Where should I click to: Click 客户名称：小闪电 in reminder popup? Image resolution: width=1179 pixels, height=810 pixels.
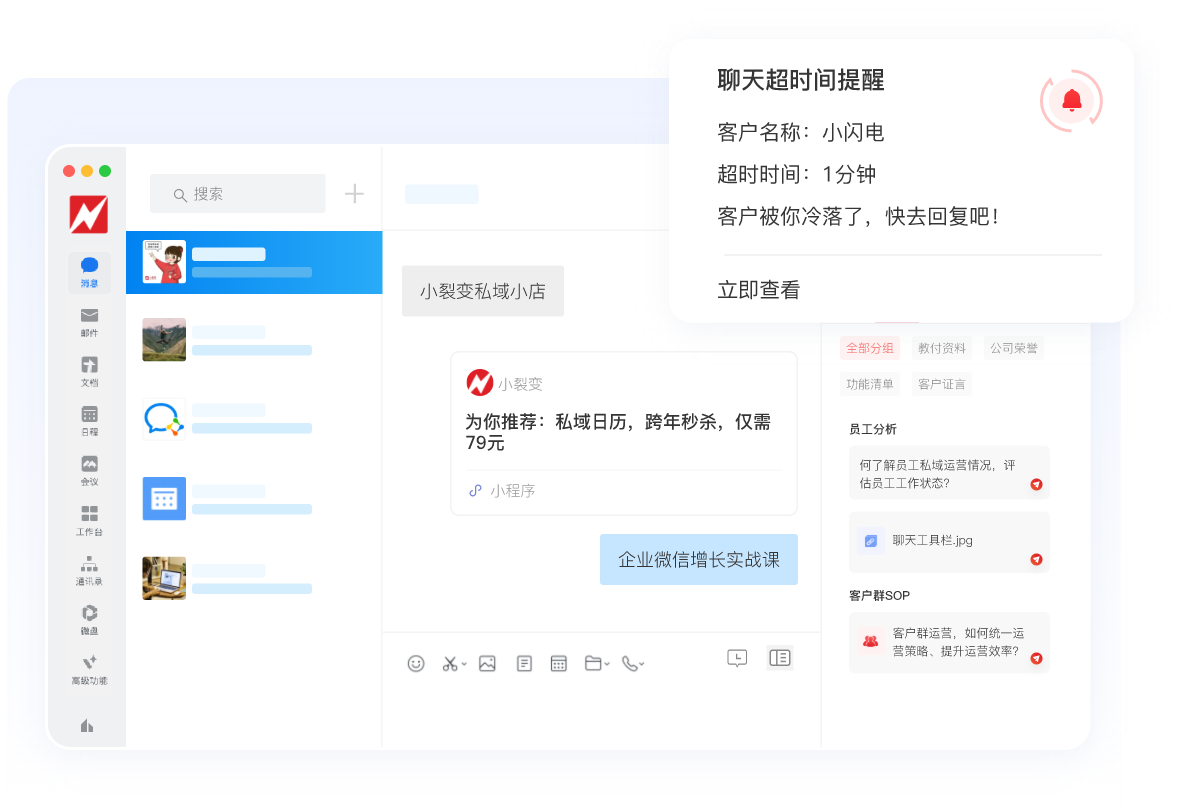click(801, 132)
